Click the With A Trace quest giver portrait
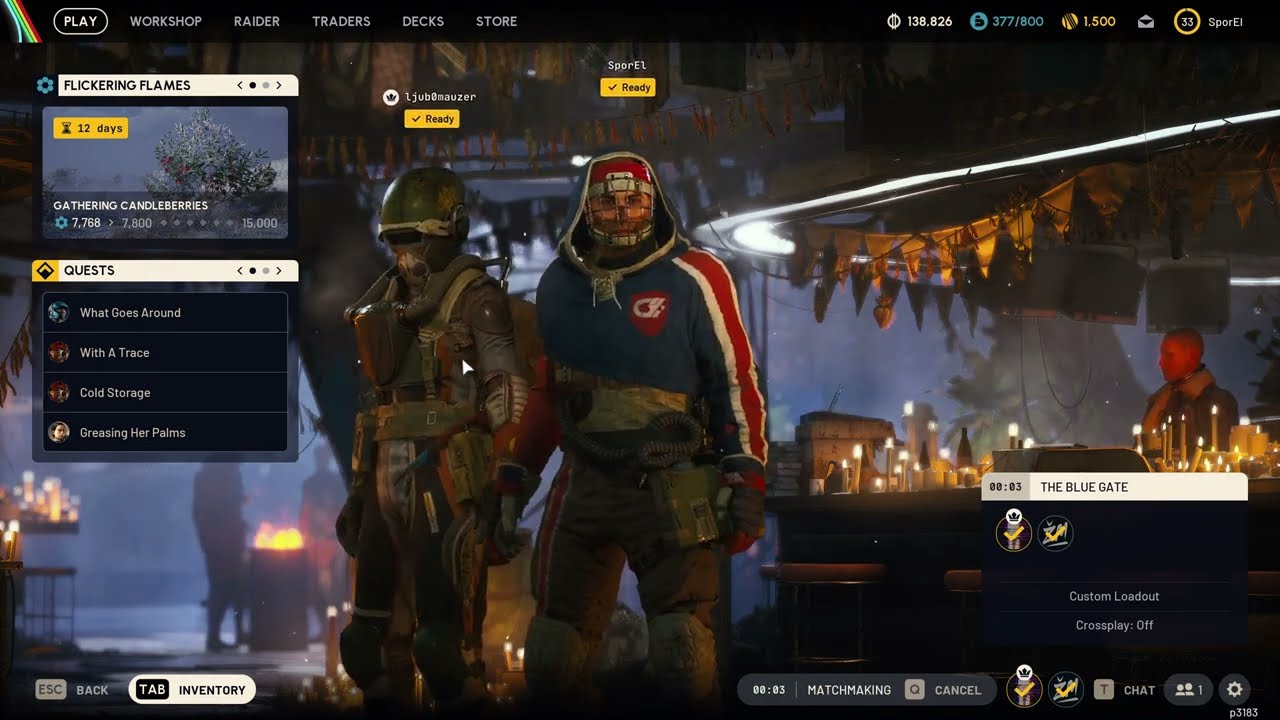This screenshot has width=1280, height=720. tap(59, 352)
